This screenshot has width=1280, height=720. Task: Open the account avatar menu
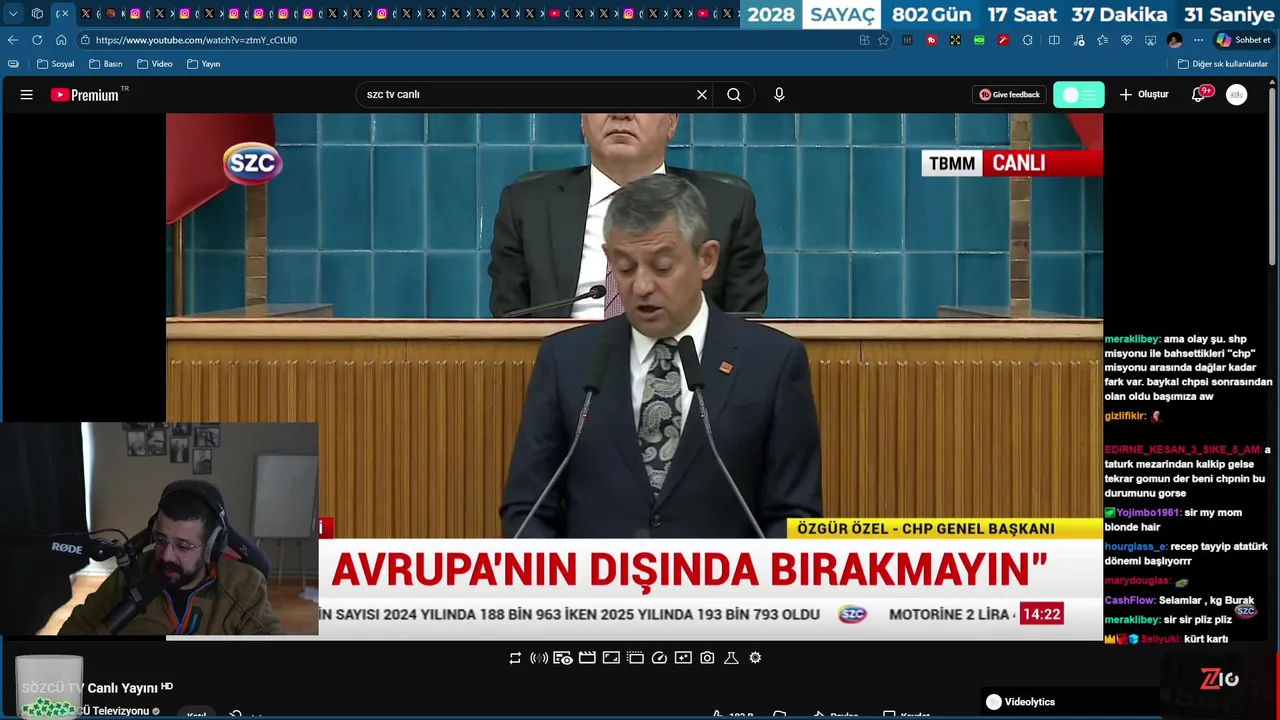coord(1237,95)
